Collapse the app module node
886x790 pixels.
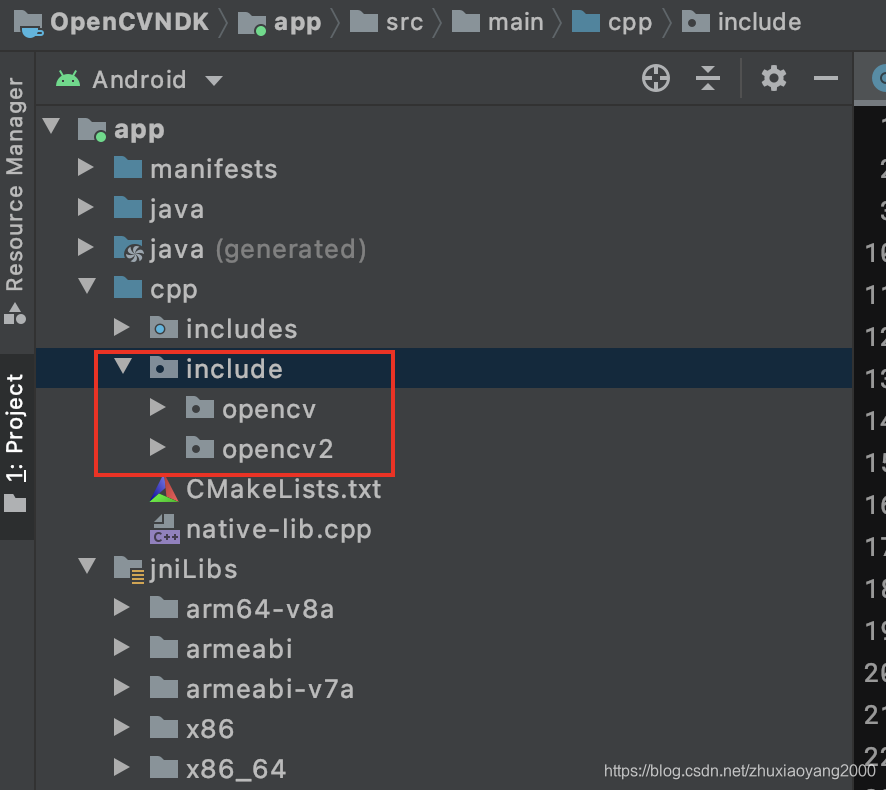(51, 125)
